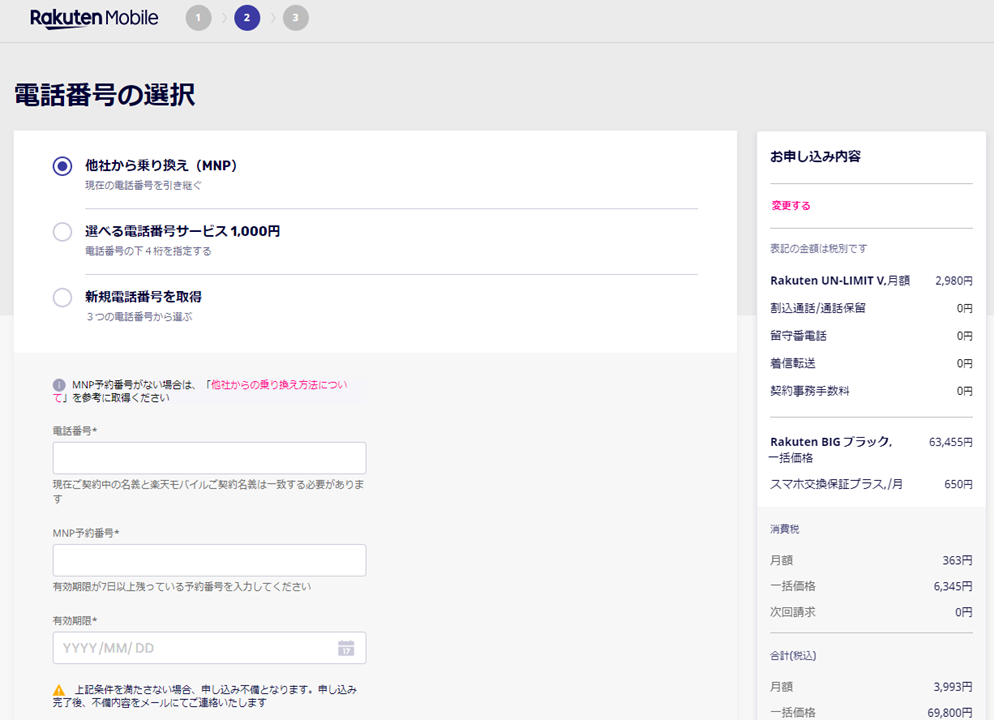Select 選べる電話番号サービス 1,000円 option
This screenshot has height=720, width=994.
click(62, 232)
